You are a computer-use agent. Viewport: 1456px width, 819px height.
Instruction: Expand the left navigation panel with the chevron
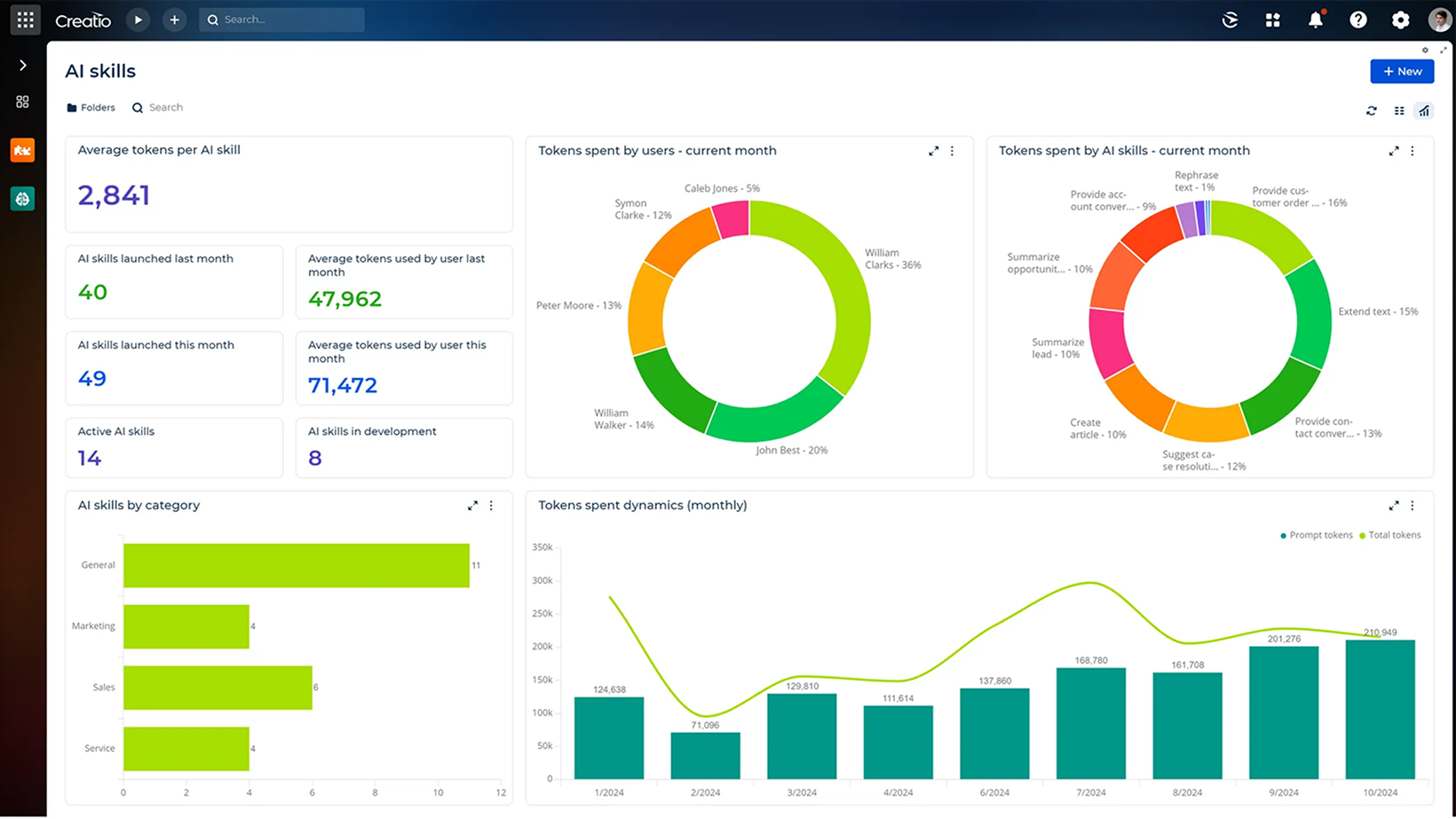pyautogui.click(x=22, y=64)
